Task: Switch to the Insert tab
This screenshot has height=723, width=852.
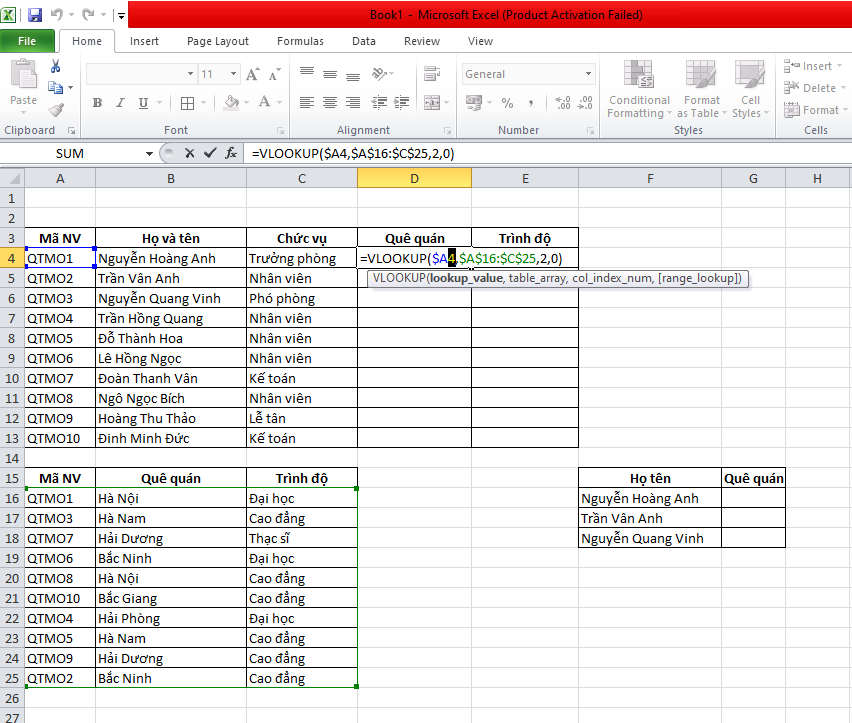Action: coord(144,41)
